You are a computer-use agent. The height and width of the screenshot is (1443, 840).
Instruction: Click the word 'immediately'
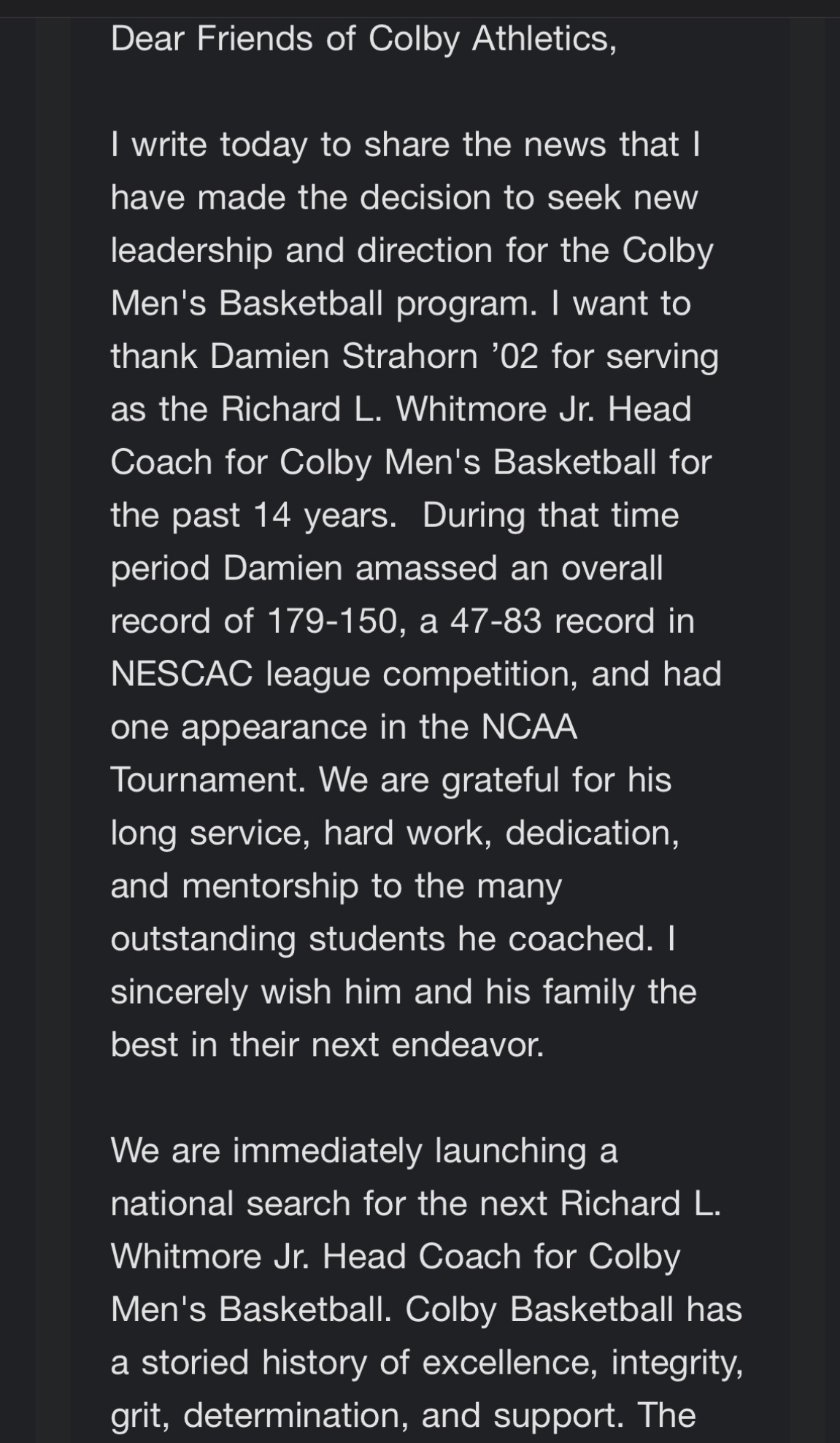(x=327, y=1150)
